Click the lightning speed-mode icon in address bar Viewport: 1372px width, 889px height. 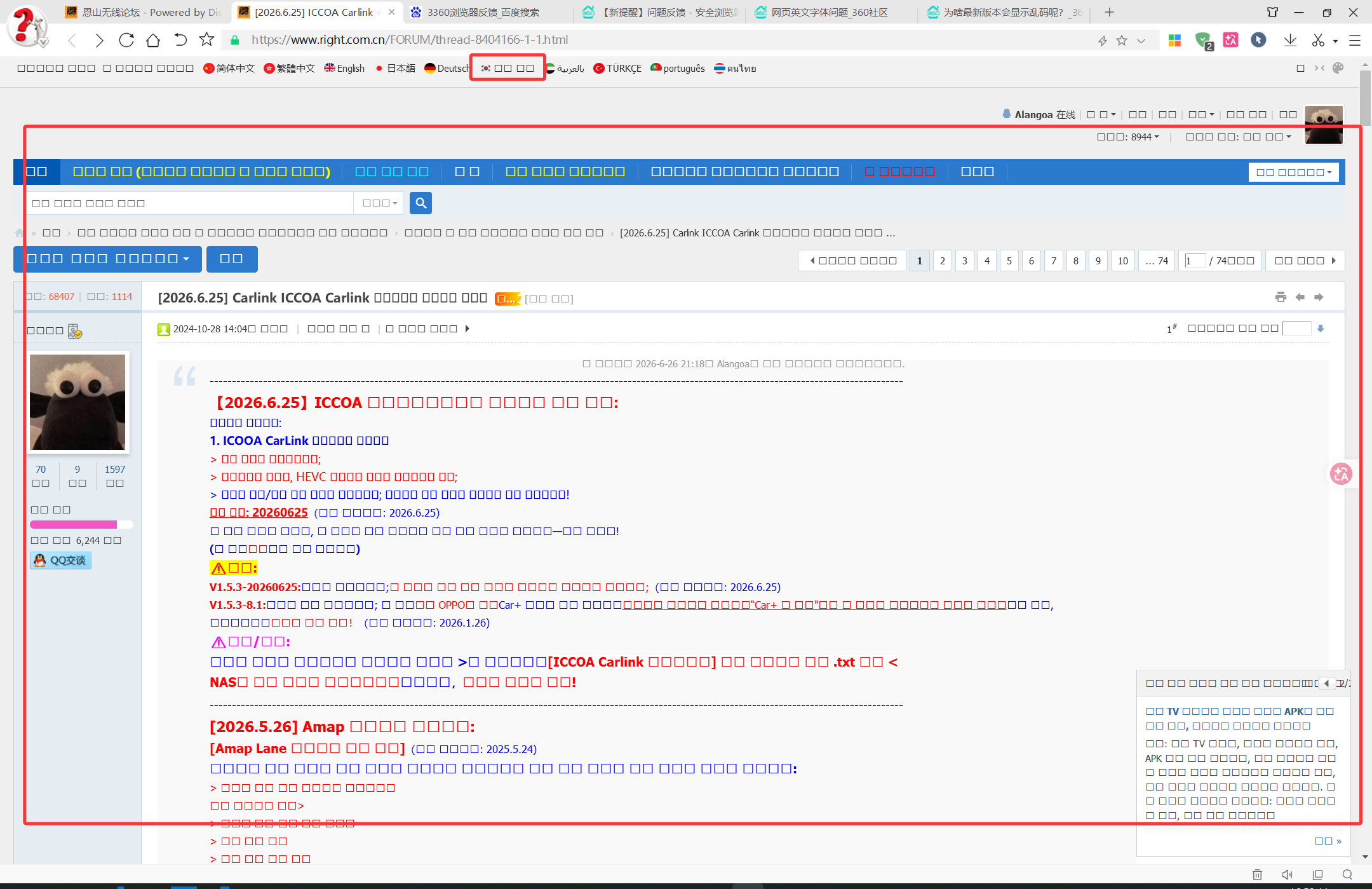(x=1103, y=41)
